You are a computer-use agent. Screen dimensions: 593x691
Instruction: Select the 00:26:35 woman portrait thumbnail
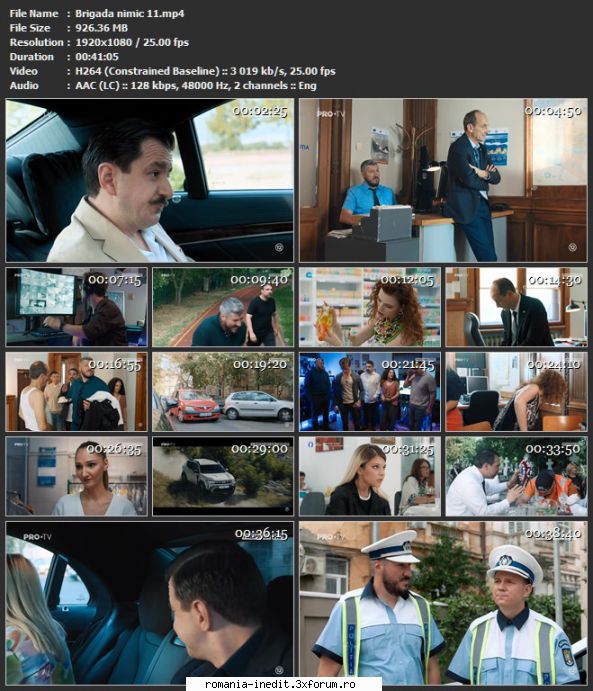pos(77,476)
